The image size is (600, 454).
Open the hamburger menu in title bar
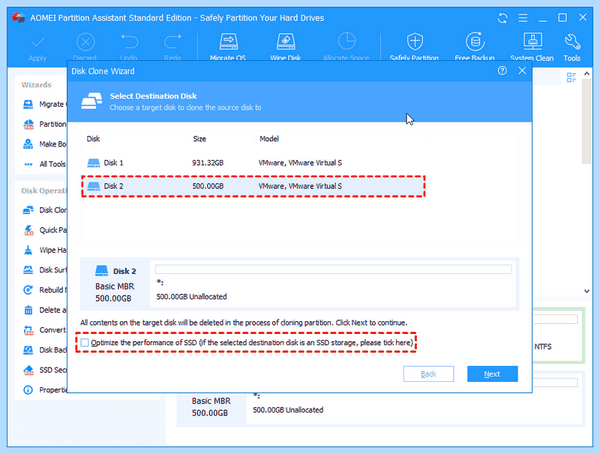click(x=523, y=18)
